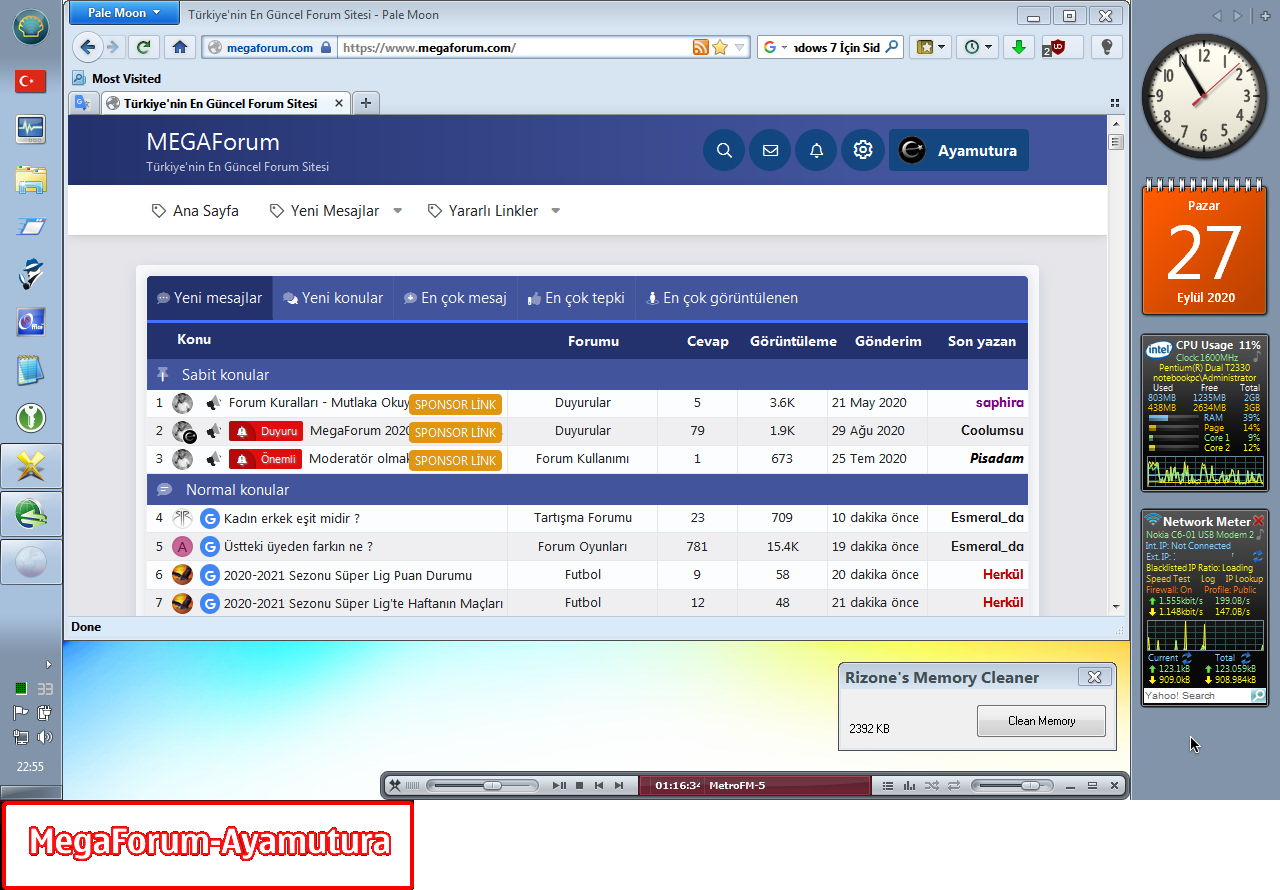The width and height of the screenshot is (1280, 890).
Task: Switch to En çok mesaj tab
Action: click(x=455, y=298)
